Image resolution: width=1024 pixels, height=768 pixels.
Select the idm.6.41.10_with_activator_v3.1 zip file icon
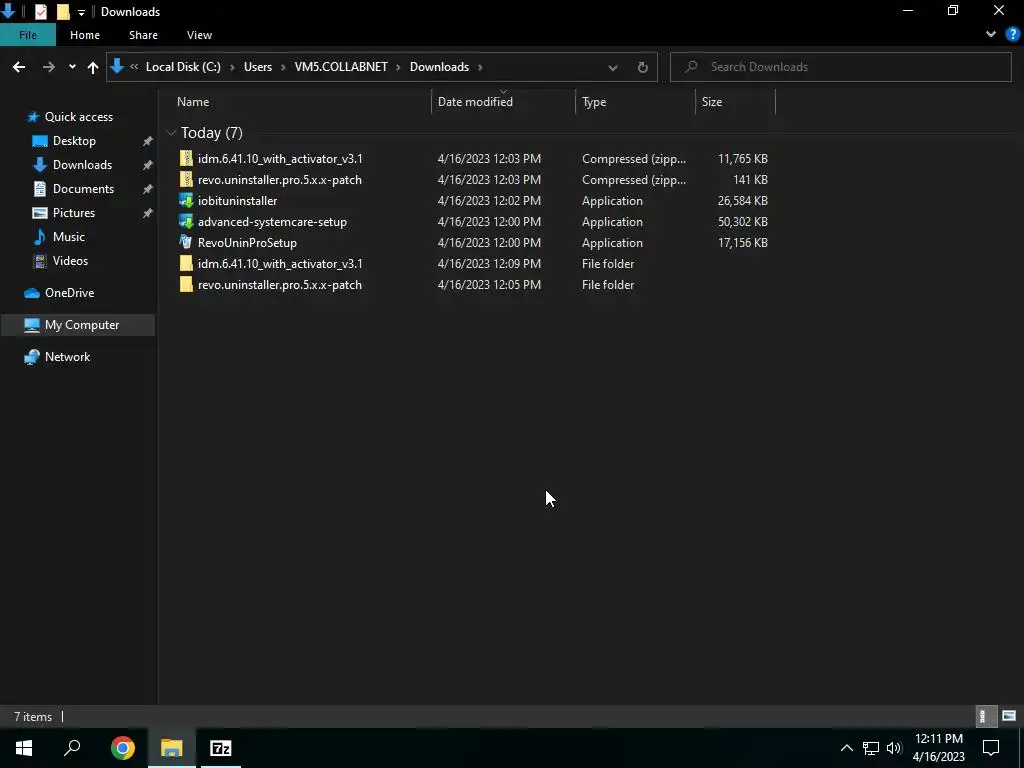point(186,159)
